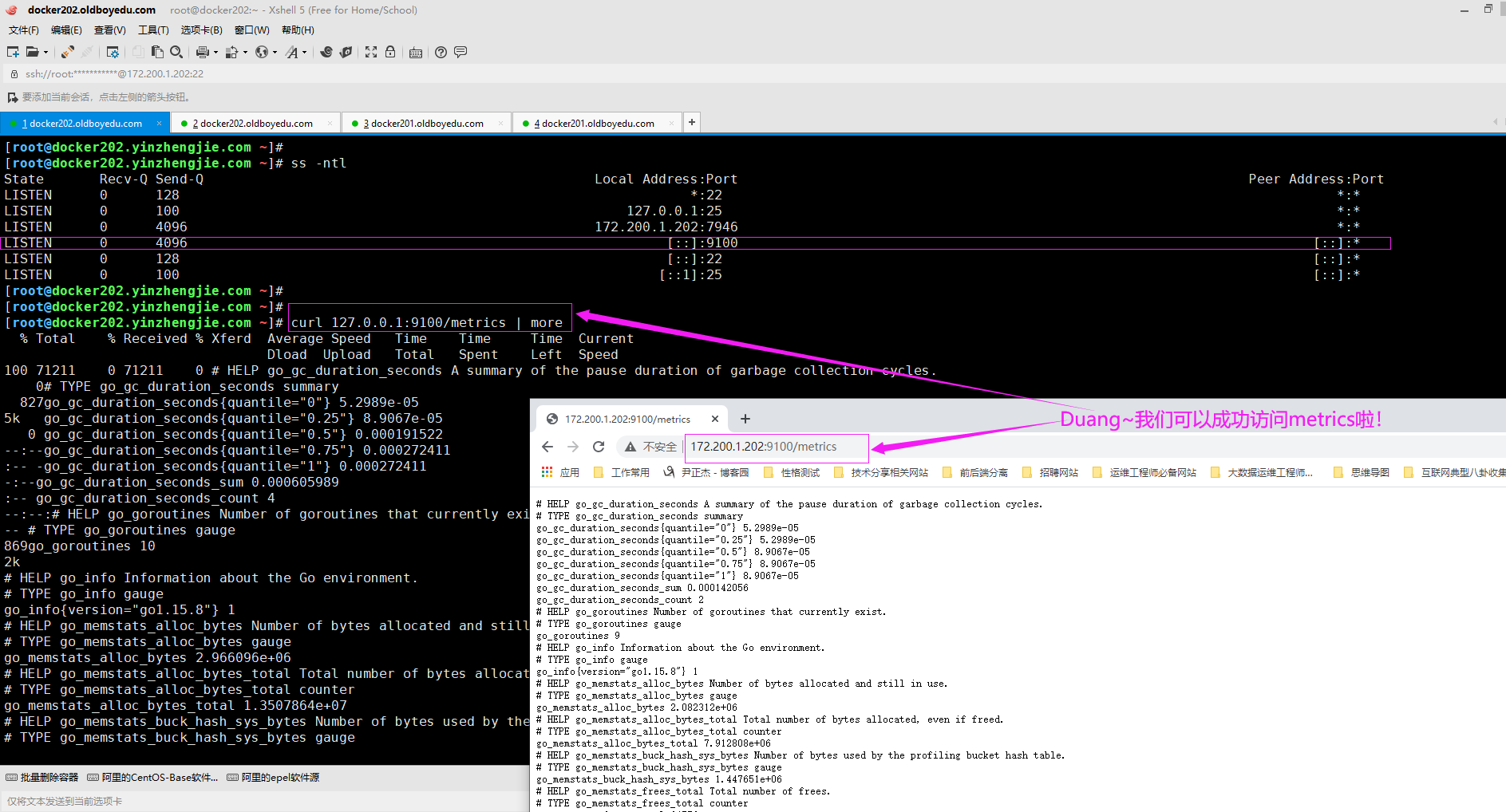Image resolution: width=1506 pixels, height=812 pixels.
Task: Close tab 2 docker202.oldboyedu.com
Action: [x=330, y=124]
